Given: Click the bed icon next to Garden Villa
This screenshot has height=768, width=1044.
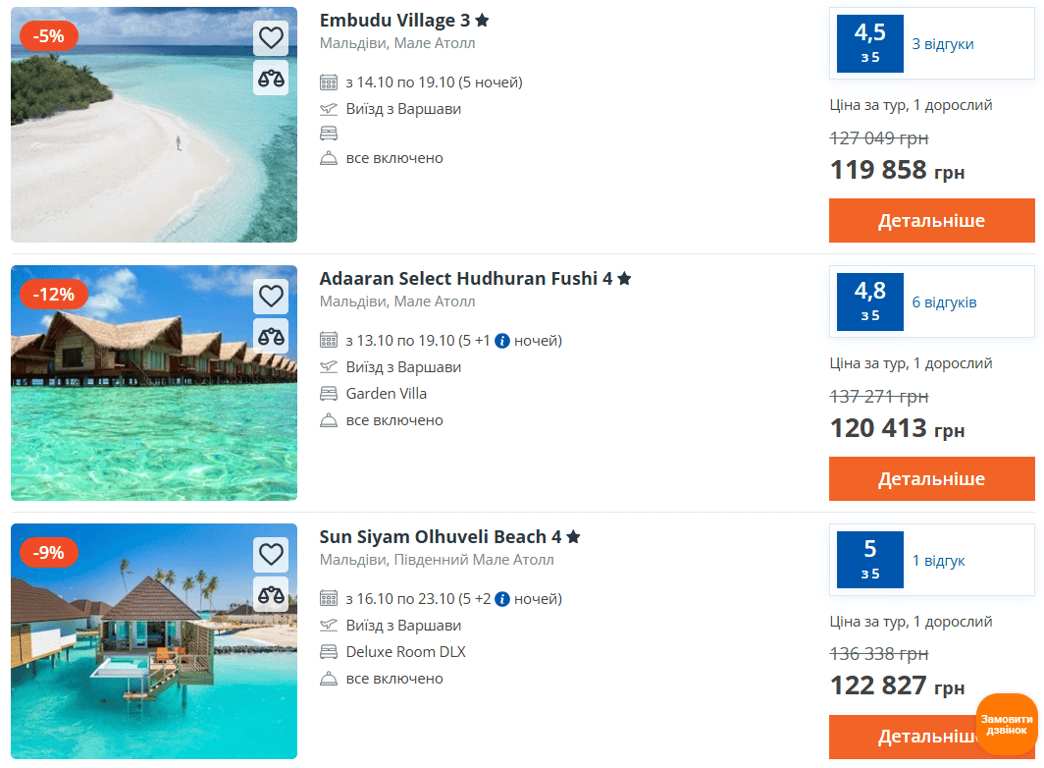Looking at the screenshot, I should point(329,393).
